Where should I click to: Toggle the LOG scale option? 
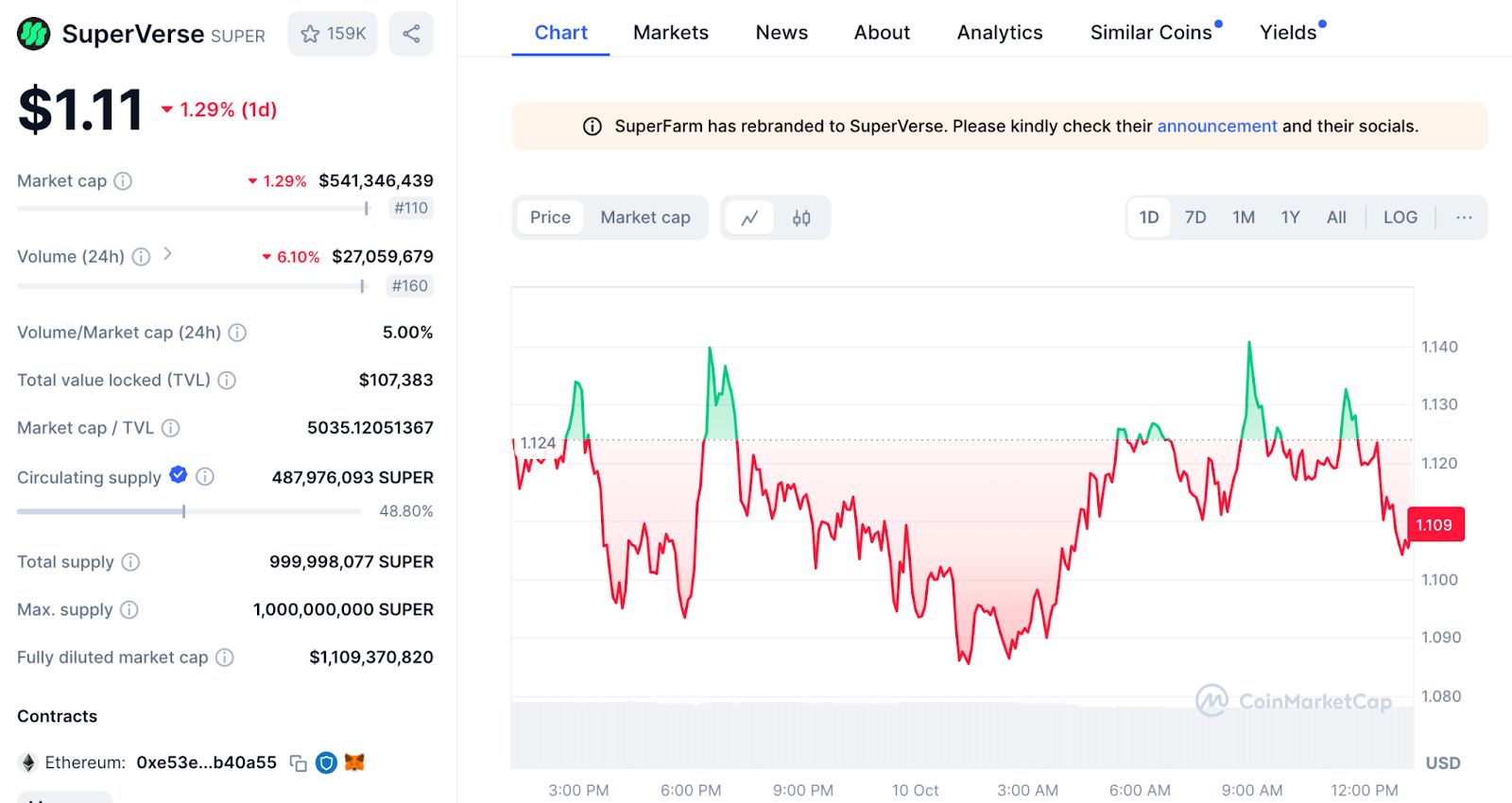click(1400, 217)
